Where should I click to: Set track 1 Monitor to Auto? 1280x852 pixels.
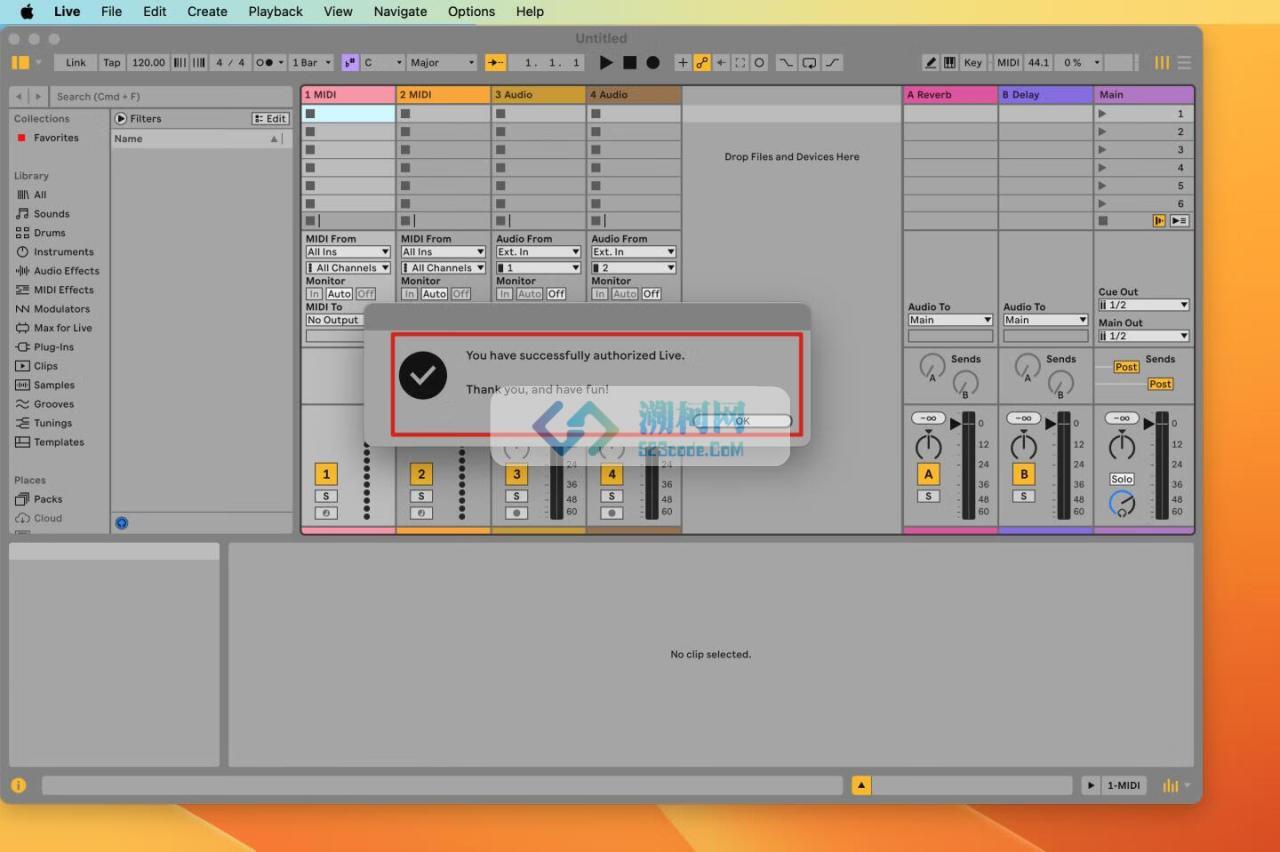pos(339,294)
